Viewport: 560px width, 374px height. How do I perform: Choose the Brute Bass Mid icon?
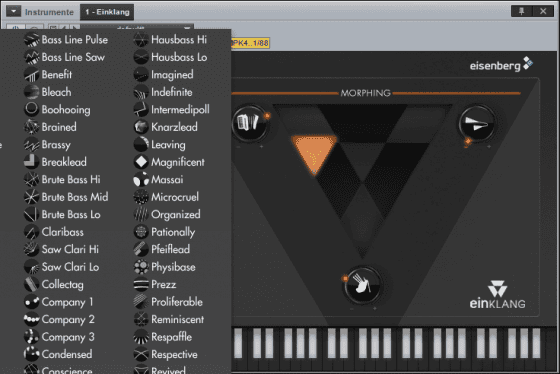[x=31, y=197]
